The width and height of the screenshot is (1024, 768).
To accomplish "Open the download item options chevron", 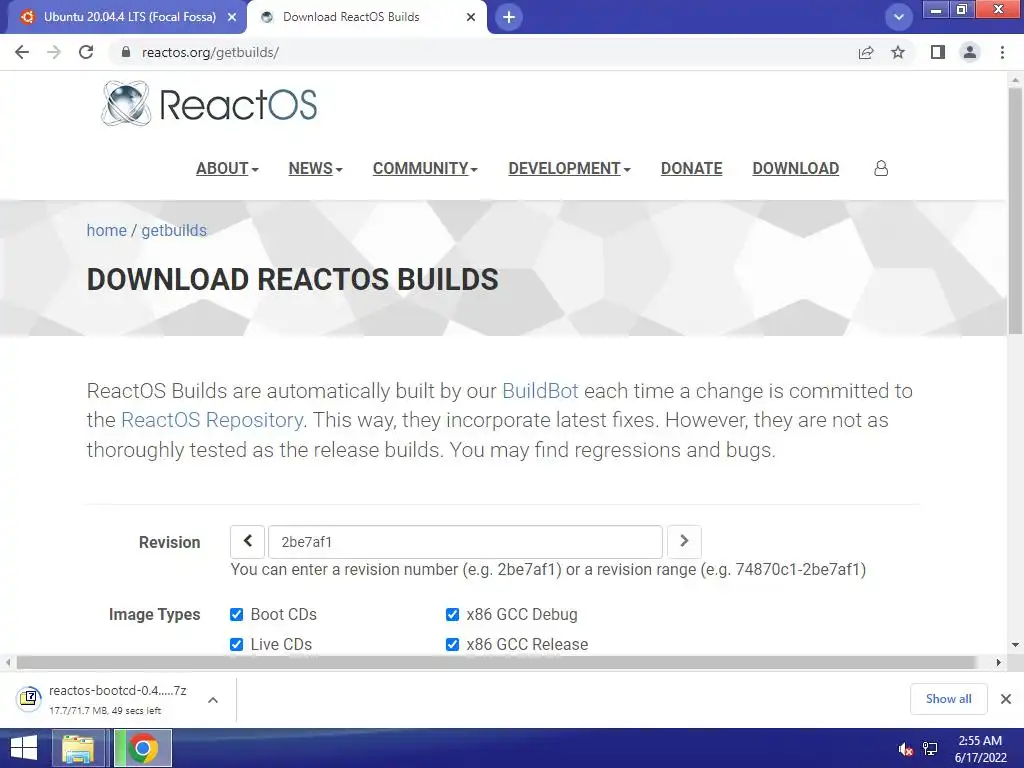I will [x=213, y=700].
